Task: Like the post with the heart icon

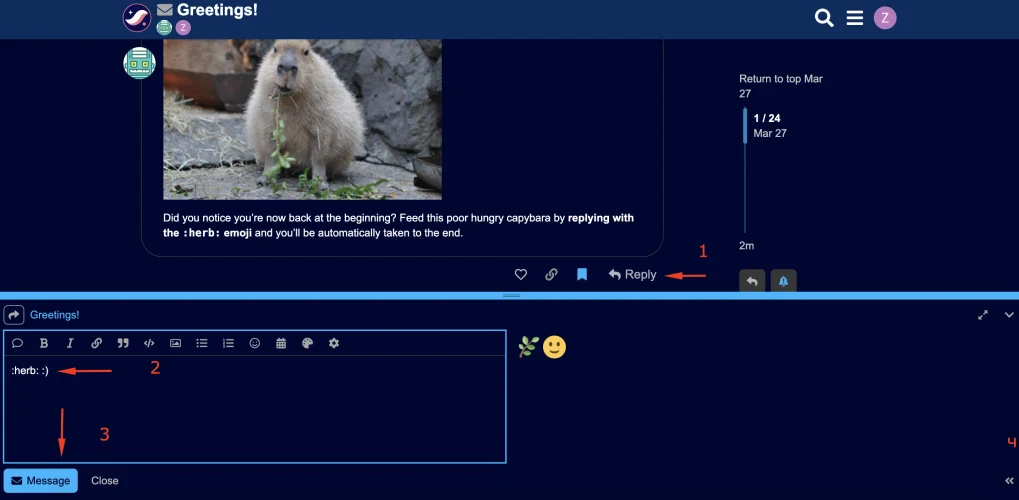Action: point(521,274)
